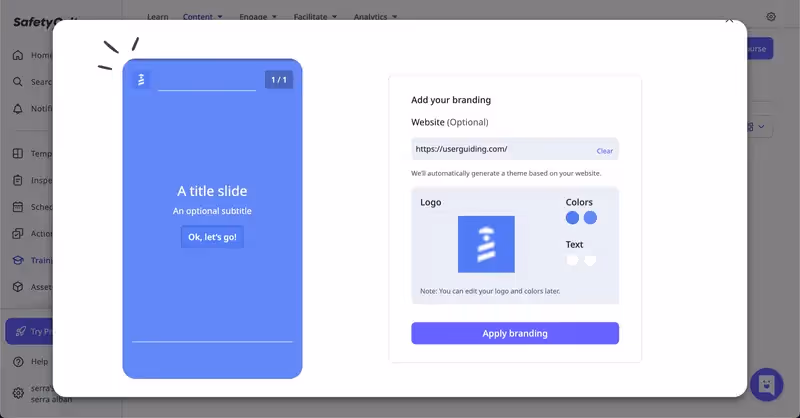Click Clear in the website field
This screenshot has width=800, height=418.
pos(605,151)
